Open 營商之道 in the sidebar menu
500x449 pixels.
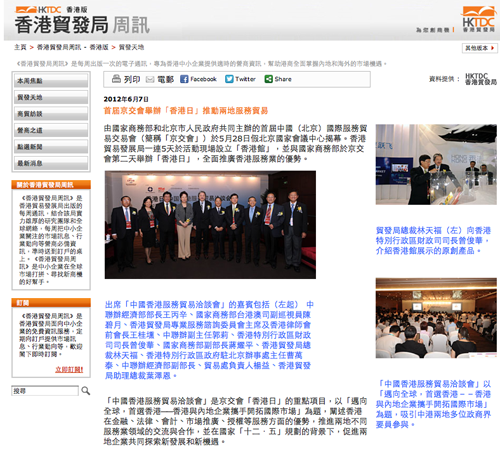pos(51,130)
